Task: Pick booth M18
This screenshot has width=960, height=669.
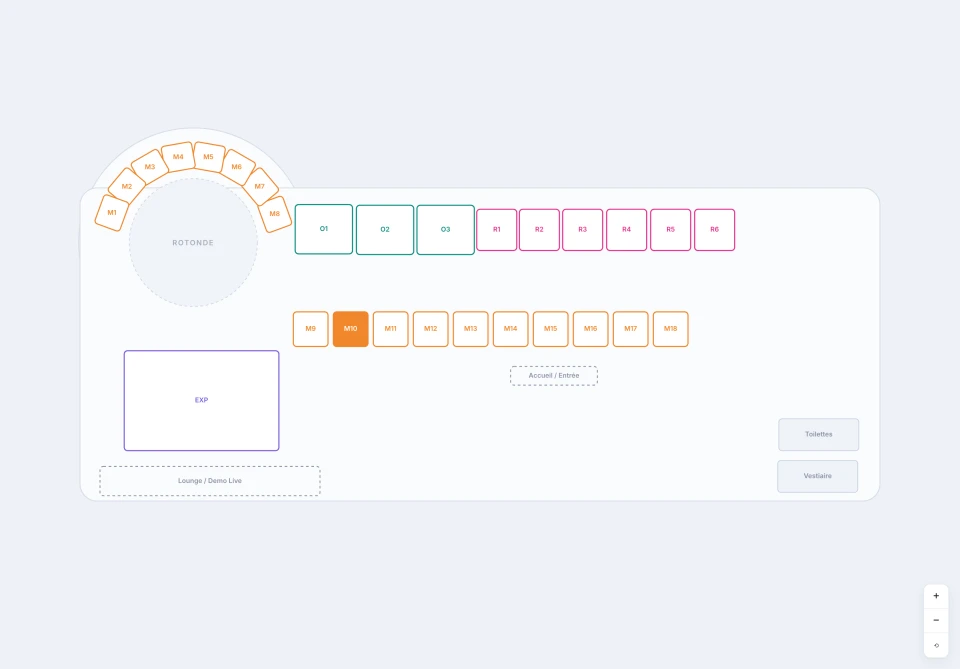Action: click(x=670, y=329)
